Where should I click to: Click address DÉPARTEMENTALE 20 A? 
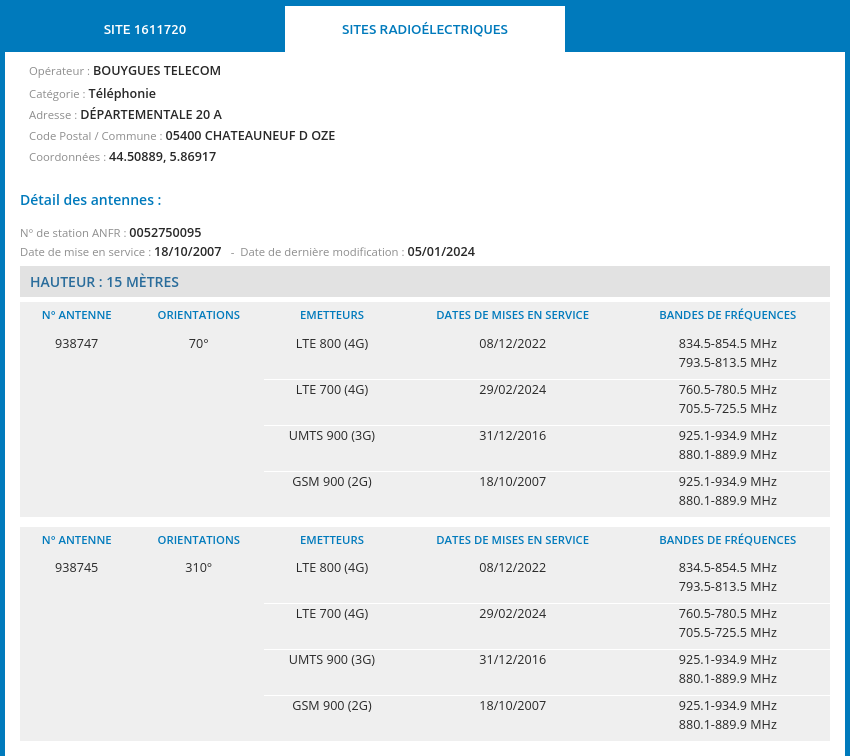[x=151, y=115]
